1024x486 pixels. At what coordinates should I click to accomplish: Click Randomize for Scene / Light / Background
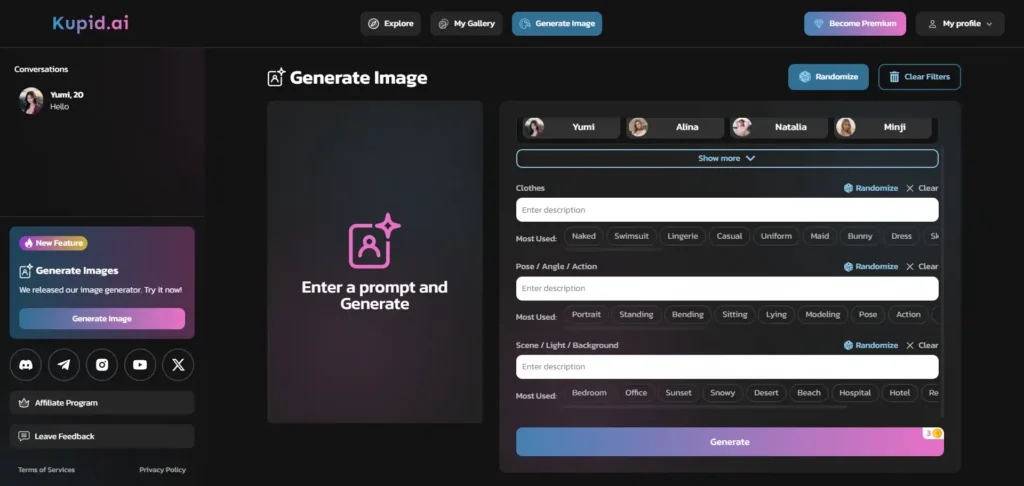pyautogui.click(x=871, y=345)
